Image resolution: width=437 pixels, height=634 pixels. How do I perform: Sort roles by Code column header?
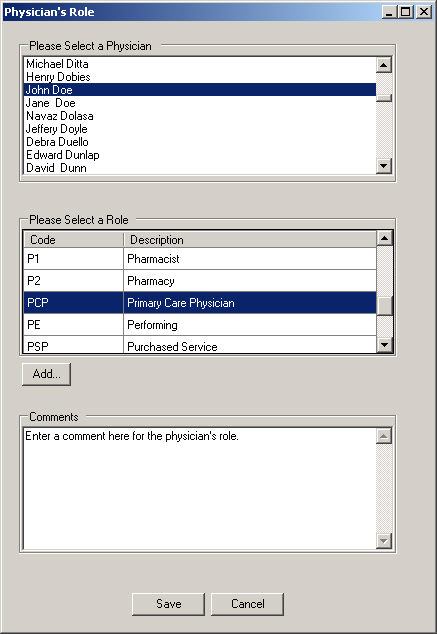coord(73,239)
